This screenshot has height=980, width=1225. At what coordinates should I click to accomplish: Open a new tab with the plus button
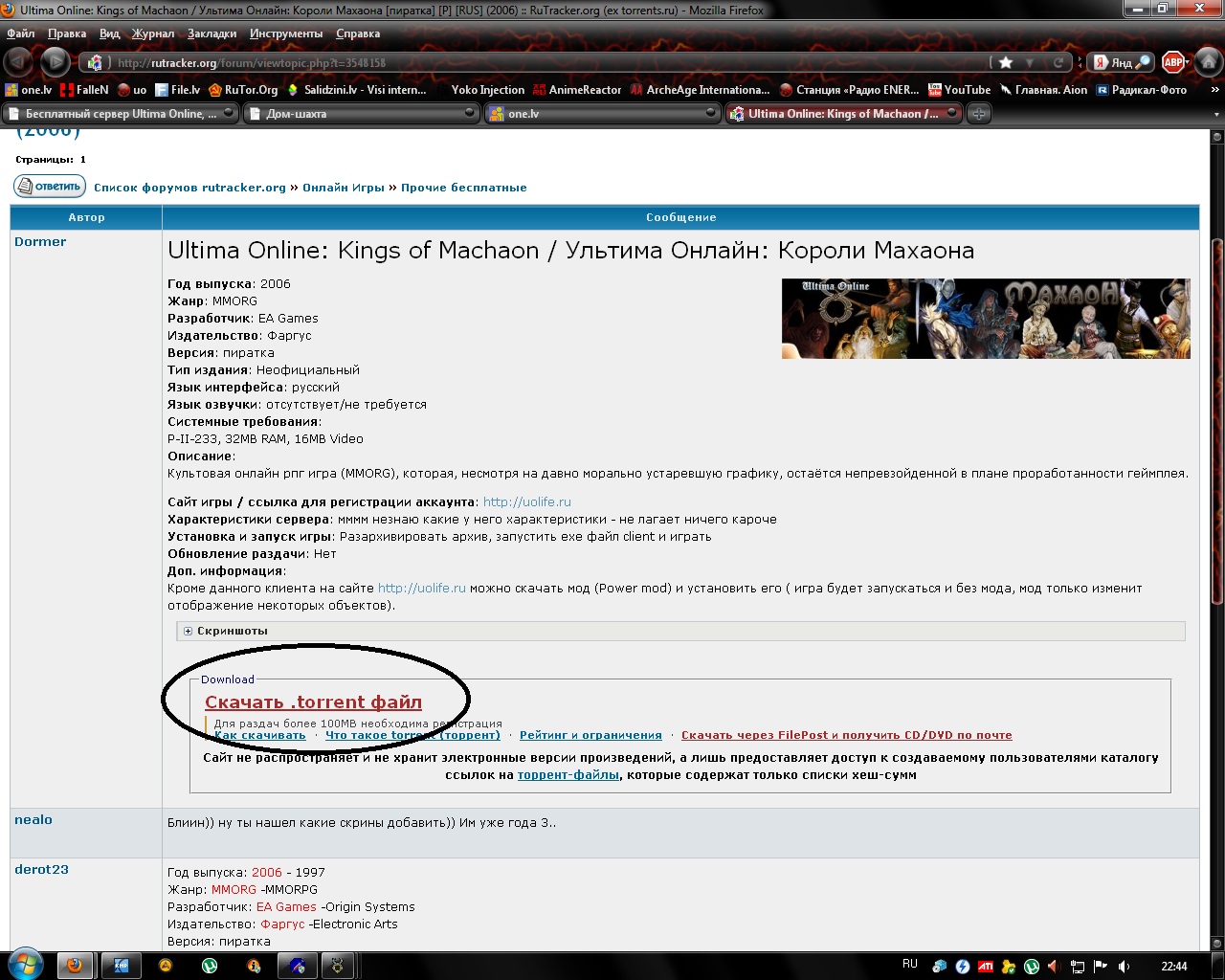coord(978,114)
